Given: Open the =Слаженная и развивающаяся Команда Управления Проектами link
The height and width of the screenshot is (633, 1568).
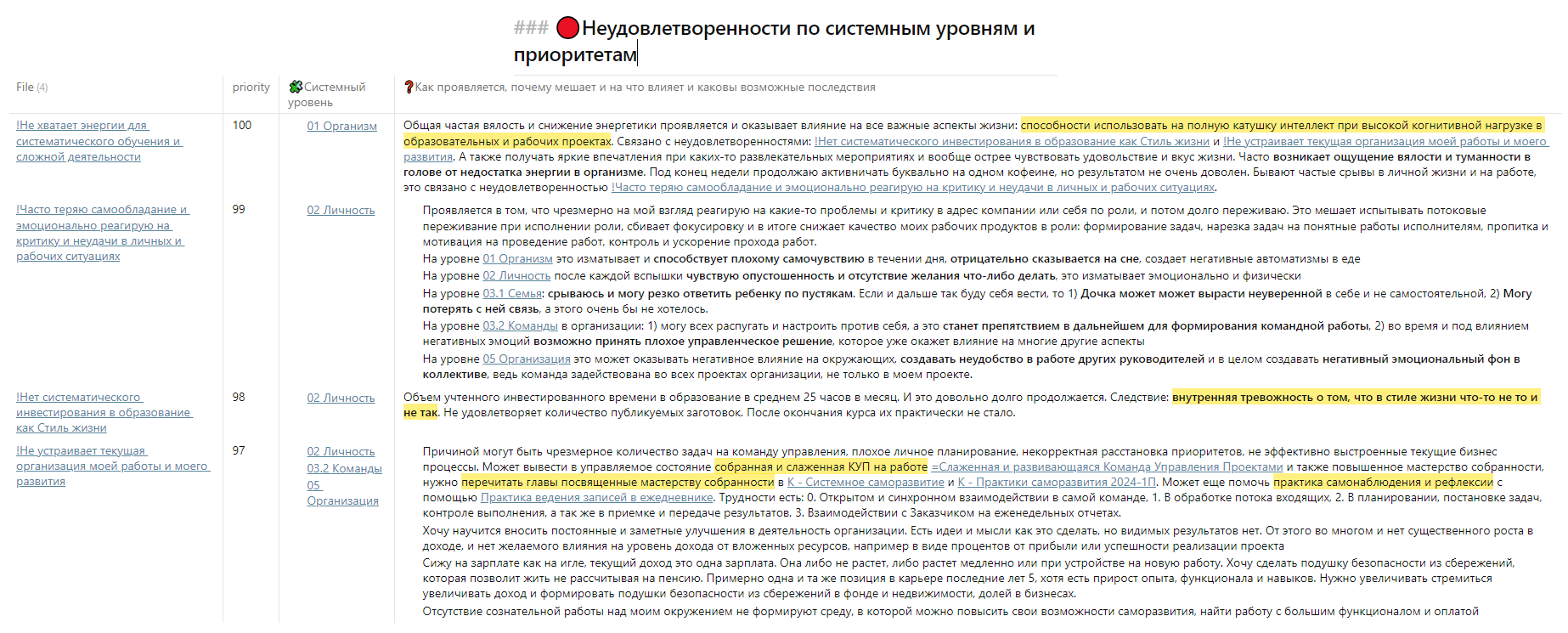Looking at the screenshot, I should point(1106,466).
